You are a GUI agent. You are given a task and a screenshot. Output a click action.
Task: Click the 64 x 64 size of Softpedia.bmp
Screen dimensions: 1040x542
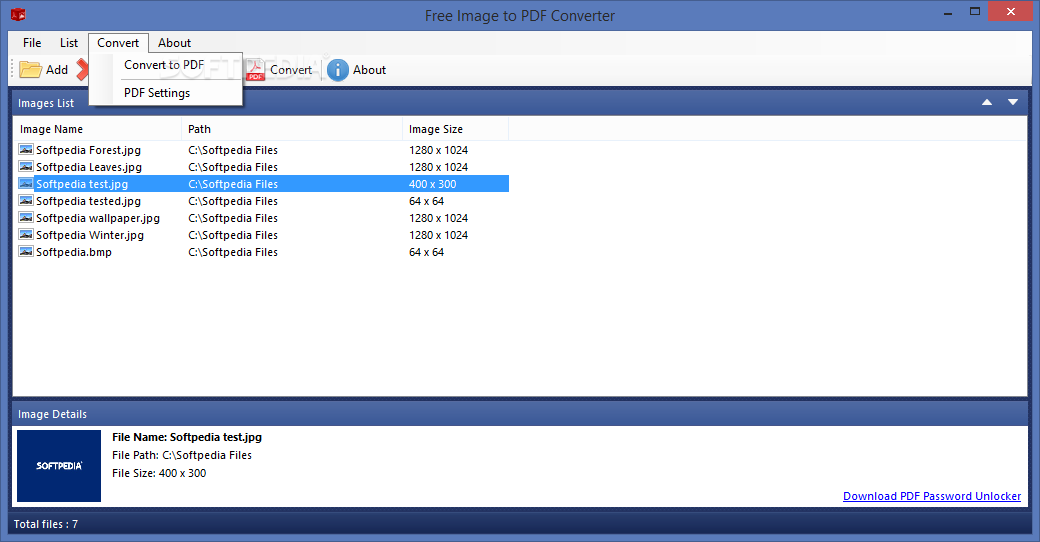(x=426, y=252)
